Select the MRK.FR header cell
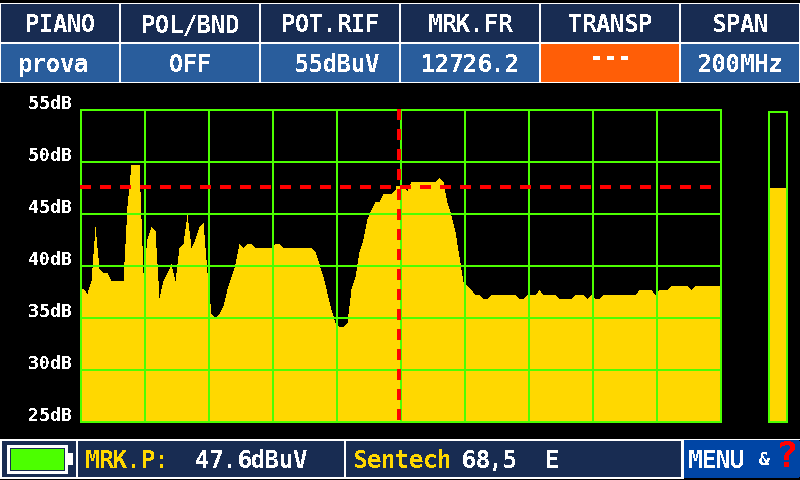 [x=470, y=23]
